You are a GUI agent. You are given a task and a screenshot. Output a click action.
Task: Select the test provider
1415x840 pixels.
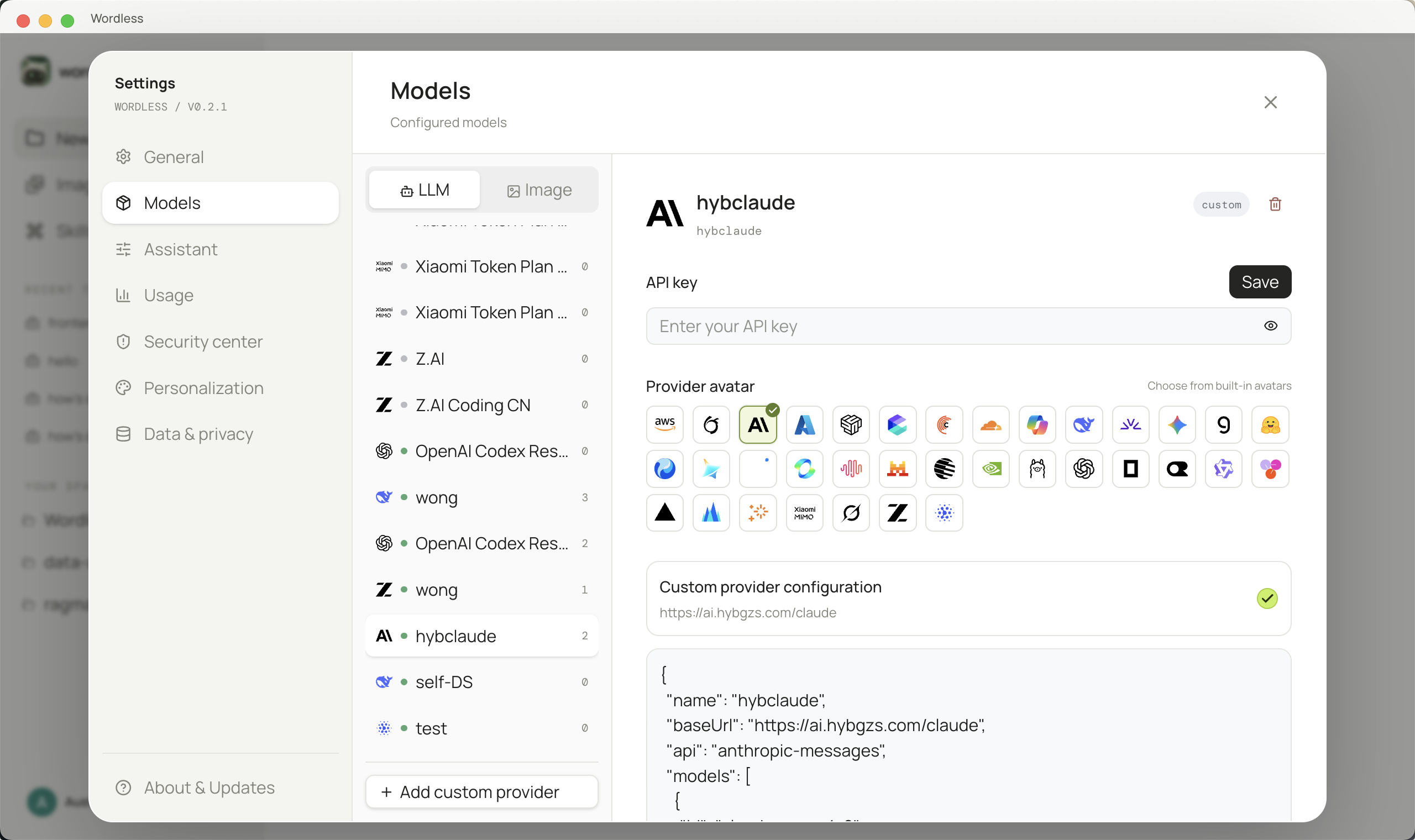481,728
